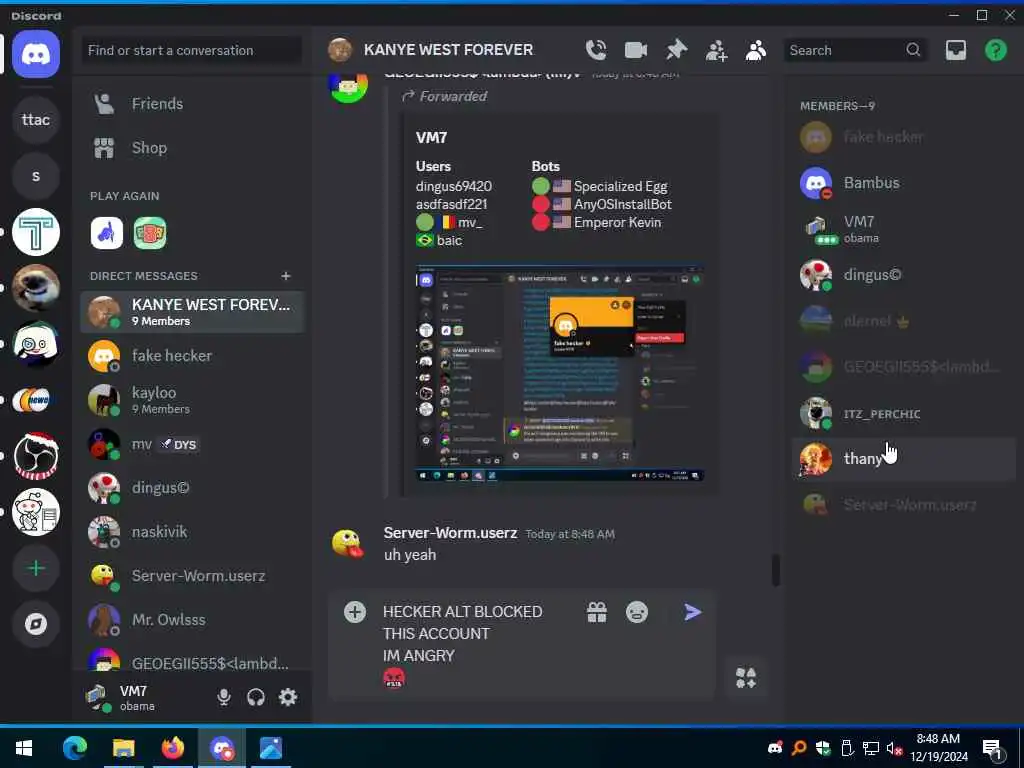Start a voice call in the group
This screenshot has height=768, width=1024.
click(x=596, y=50)
